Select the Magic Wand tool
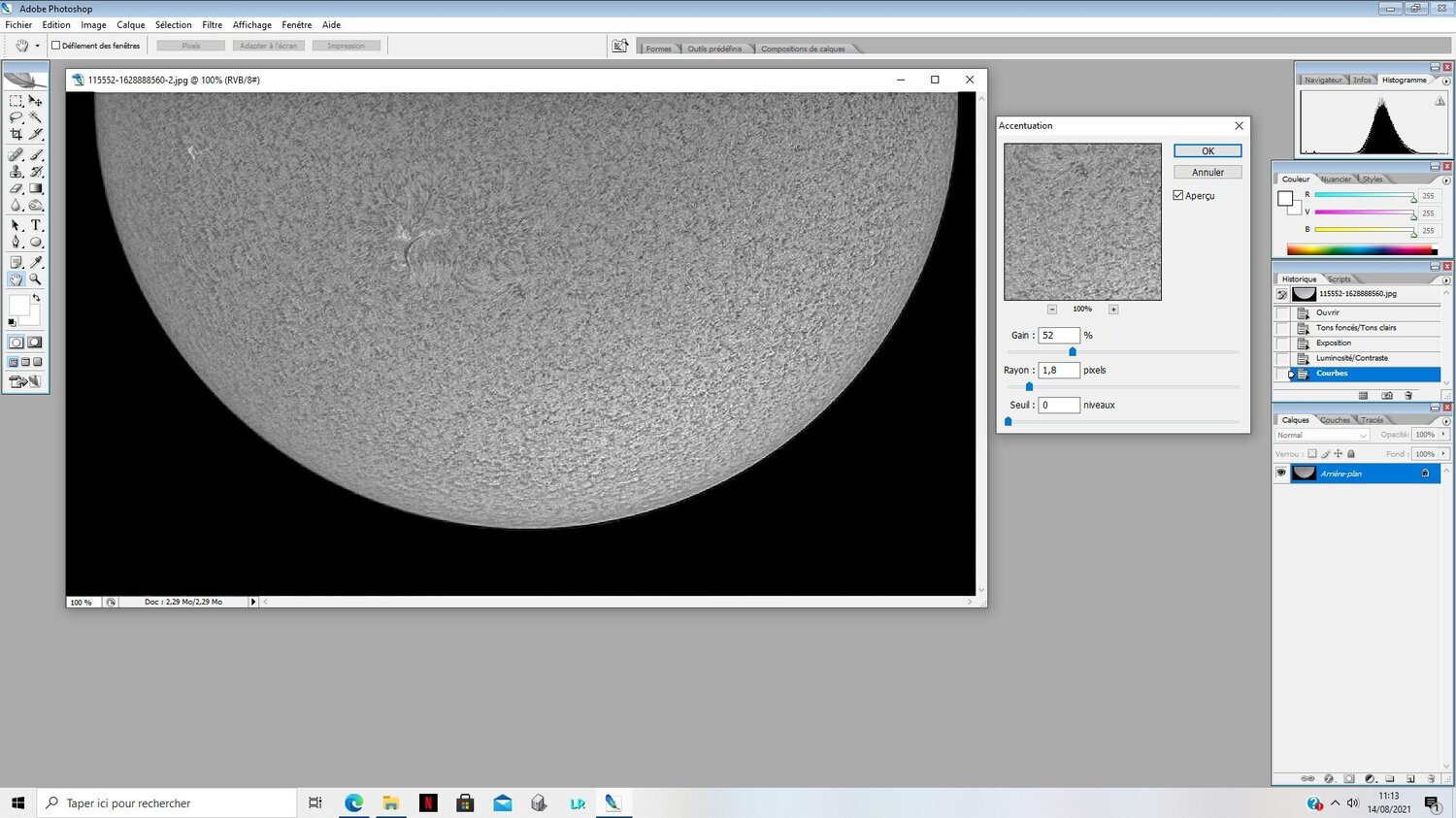Screen dimensions: 1456x818 pyautogui.click(x=35, y=116)
